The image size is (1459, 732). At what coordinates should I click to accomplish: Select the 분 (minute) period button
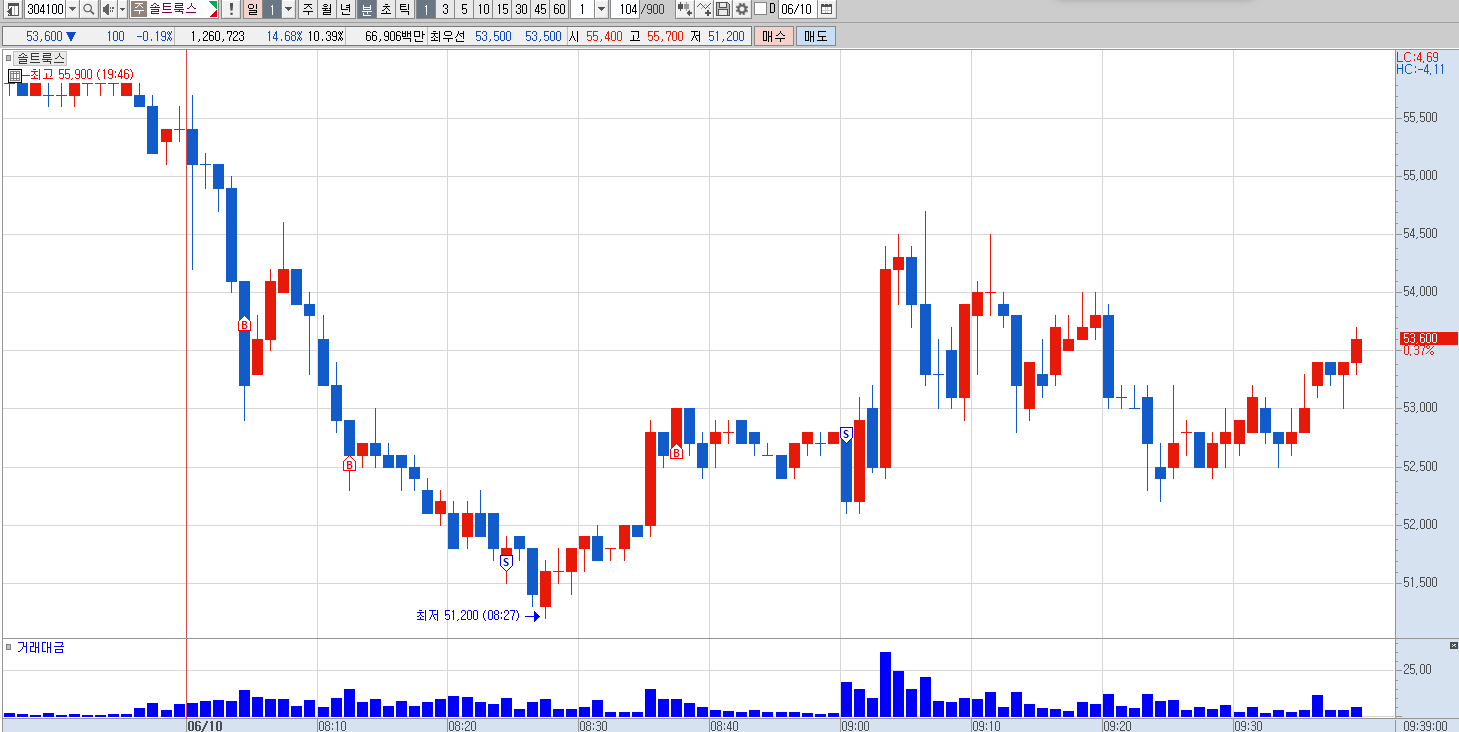(366, 9)
